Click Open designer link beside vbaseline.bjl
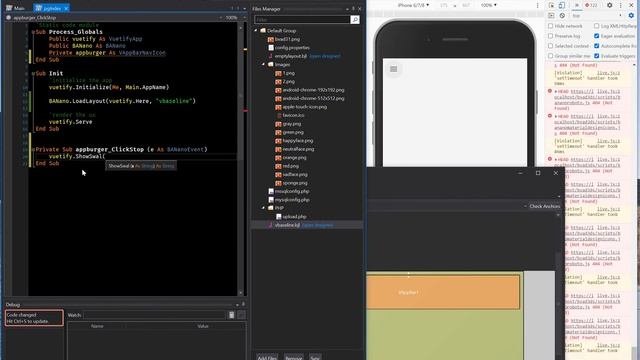640x360 pixels. [317, 225]
